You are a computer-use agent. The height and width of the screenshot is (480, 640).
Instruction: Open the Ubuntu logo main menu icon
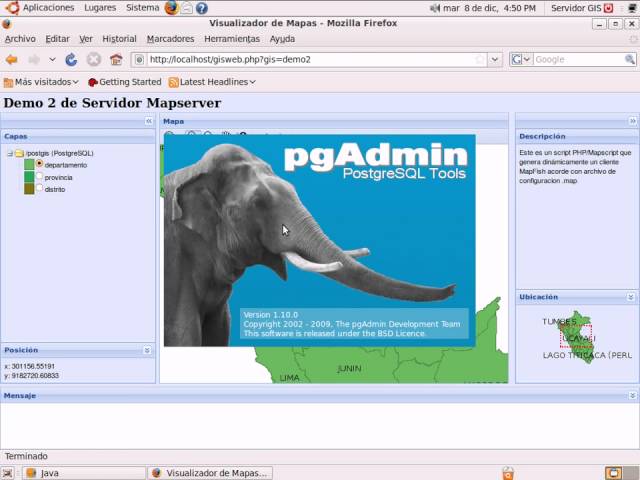[x=13, y=7]
